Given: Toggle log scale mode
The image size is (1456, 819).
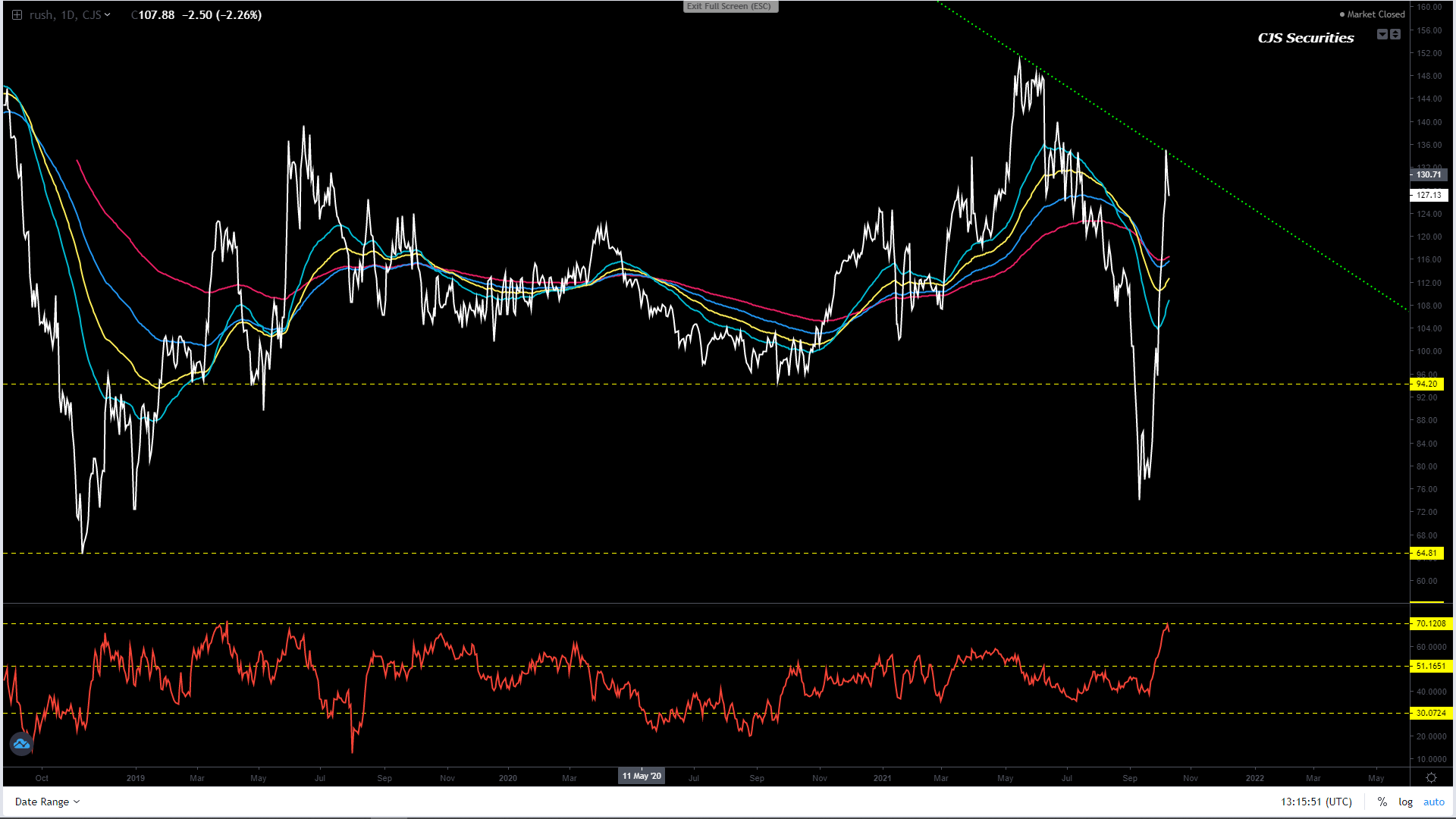Looking at the screenshot, I should pyautogui.click(x=1405, y=802).
